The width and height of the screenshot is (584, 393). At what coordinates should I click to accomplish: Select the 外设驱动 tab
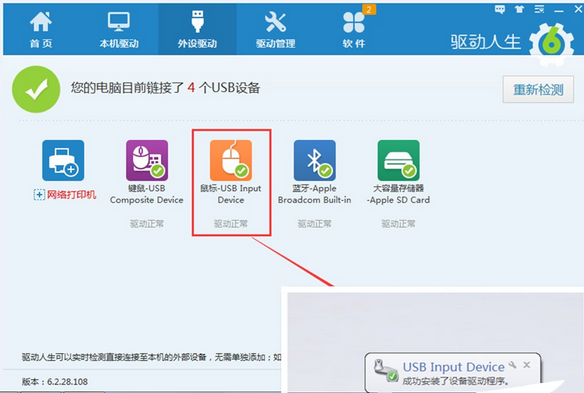point(197,29)
